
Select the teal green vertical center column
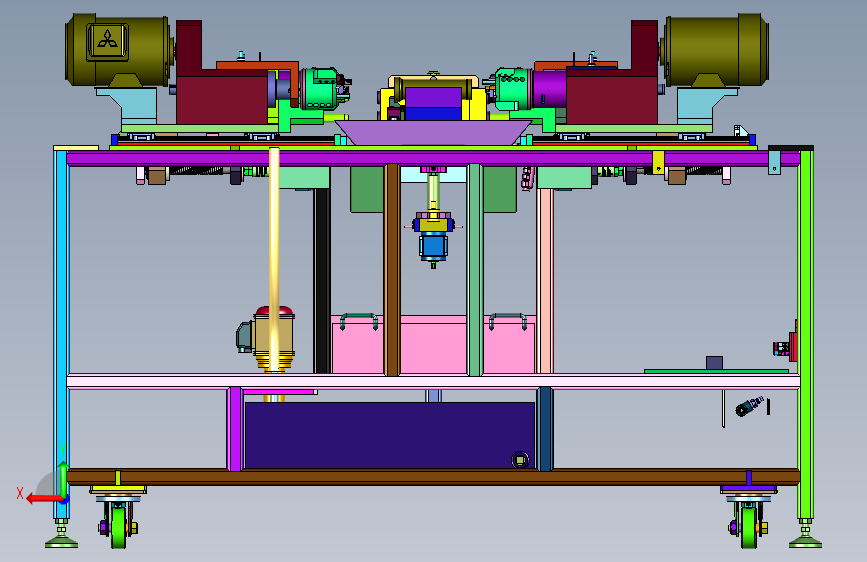coord(475,270)
